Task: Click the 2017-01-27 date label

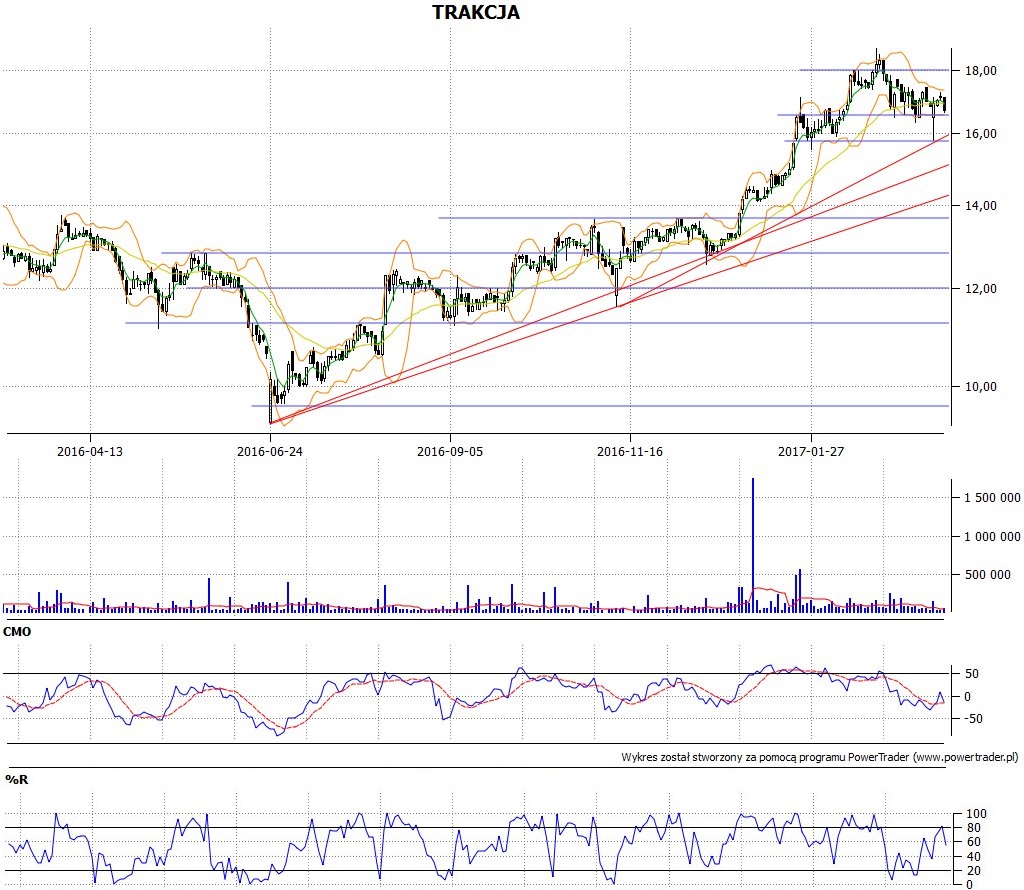Action: point(811,451)
